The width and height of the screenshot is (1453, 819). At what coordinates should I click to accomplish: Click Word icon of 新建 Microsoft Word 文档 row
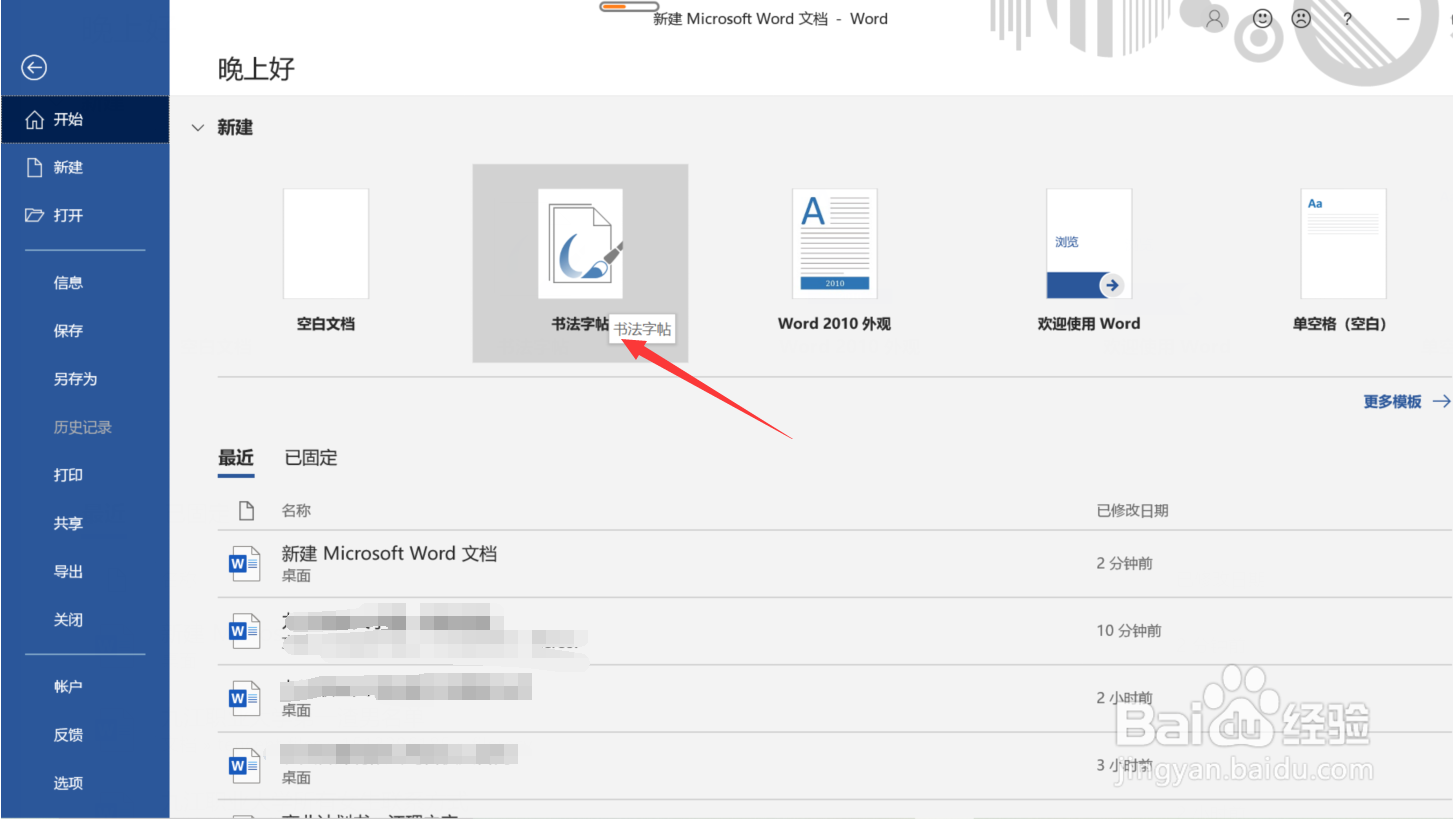[x=244, y=564]
